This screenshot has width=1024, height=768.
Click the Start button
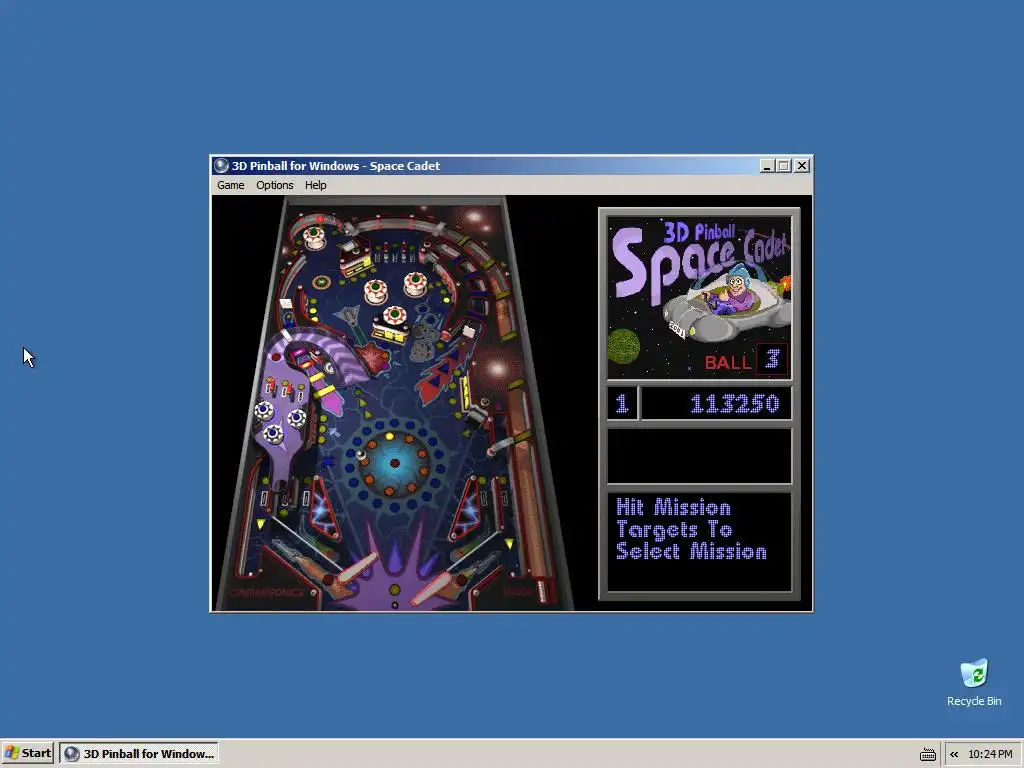28,753
